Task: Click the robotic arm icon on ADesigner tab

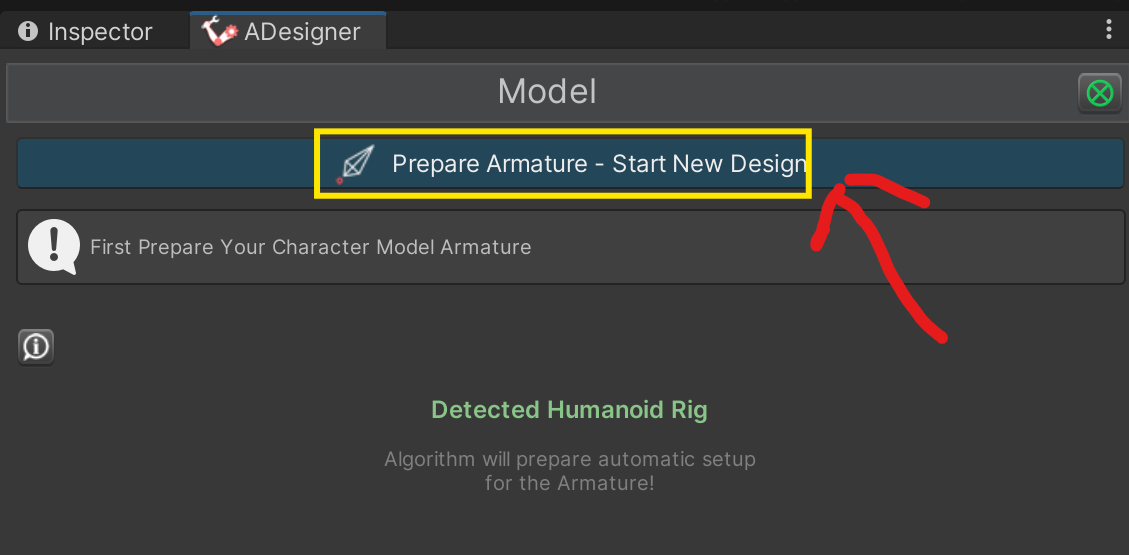Action: (220, 32)
